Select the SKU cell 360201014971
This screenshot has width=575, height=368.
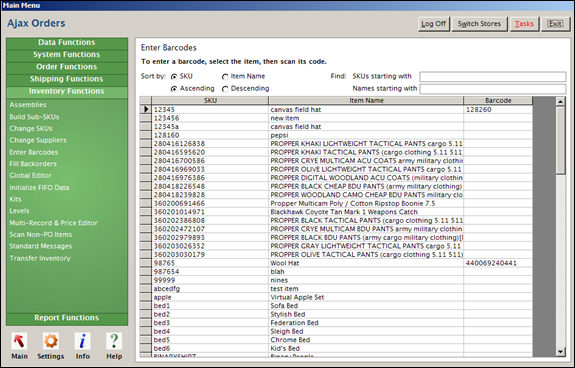(x=210, y=212)
